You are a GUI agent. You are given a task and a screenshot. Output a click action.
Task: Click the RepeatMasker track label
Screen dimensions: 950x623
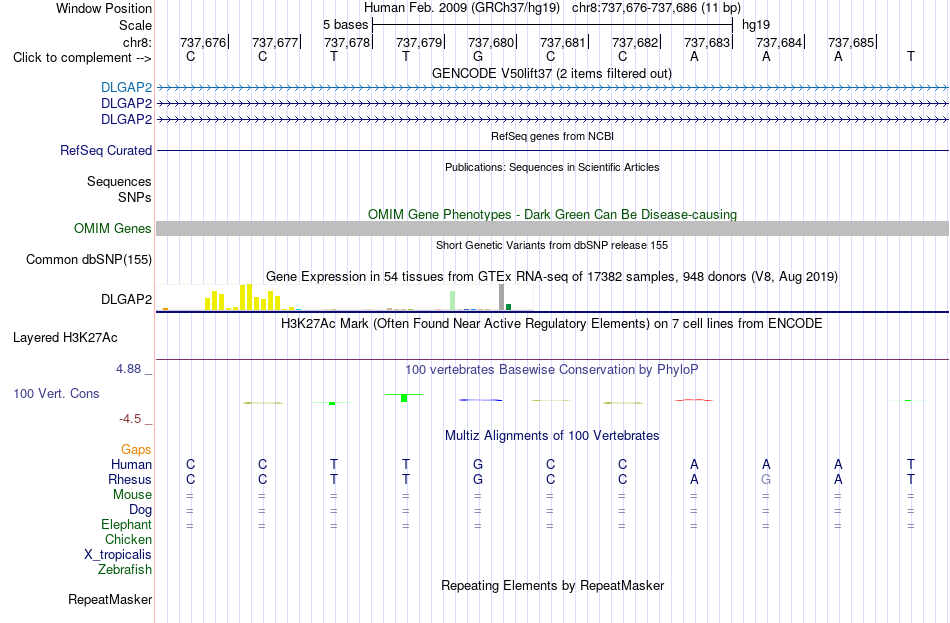tap(110, 599)
